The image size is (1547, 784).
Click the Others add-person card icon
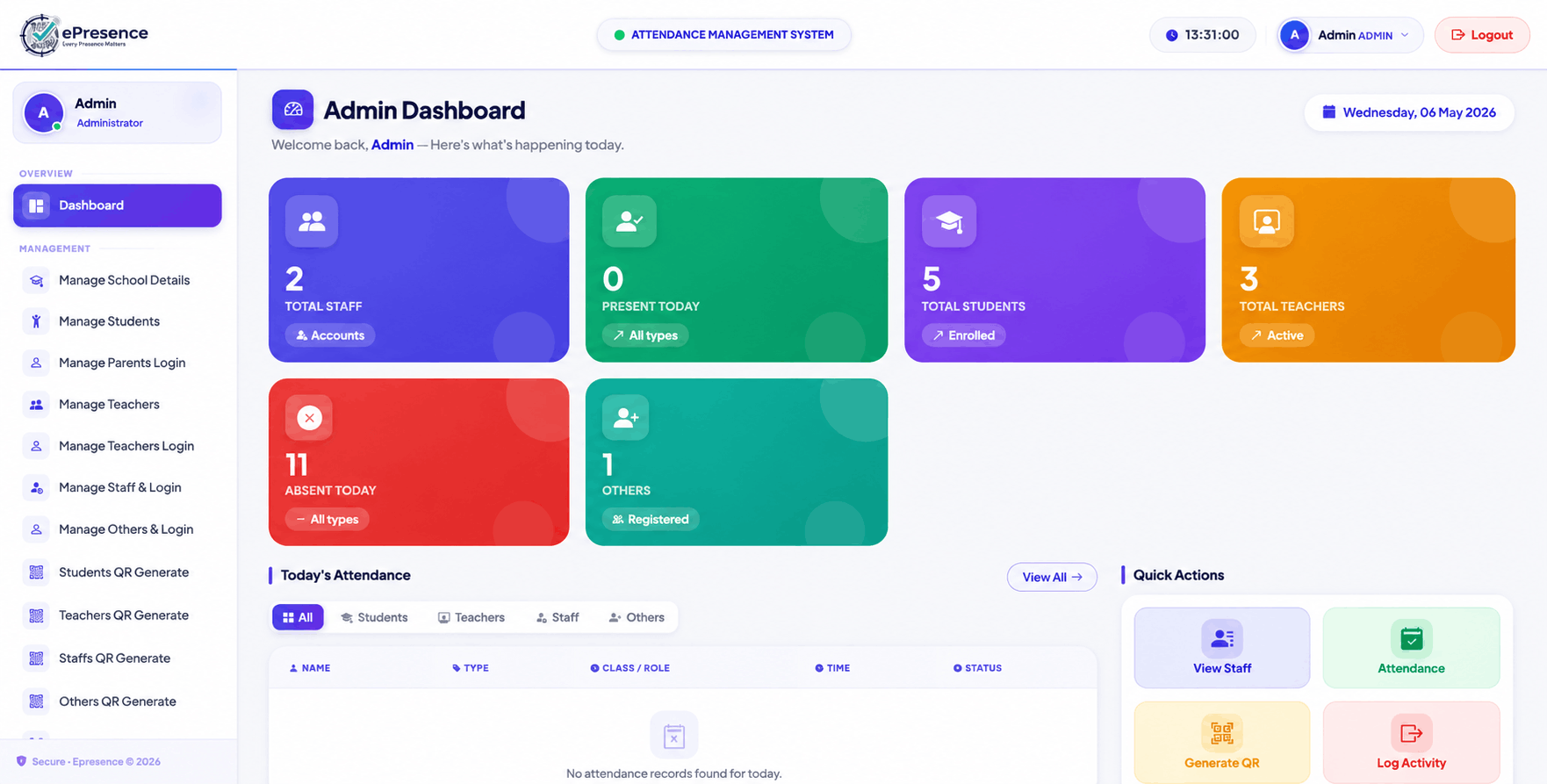pos(626,418)
